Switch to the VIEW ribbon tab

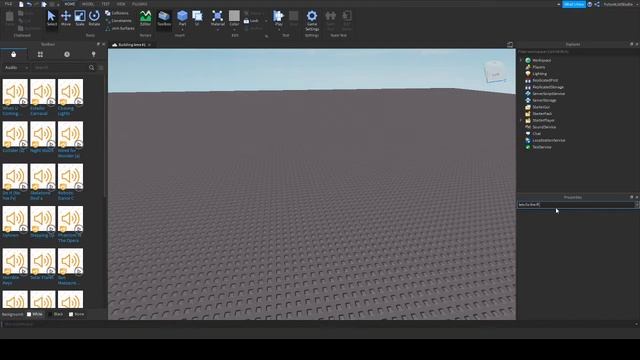click(x=121, y=4)
